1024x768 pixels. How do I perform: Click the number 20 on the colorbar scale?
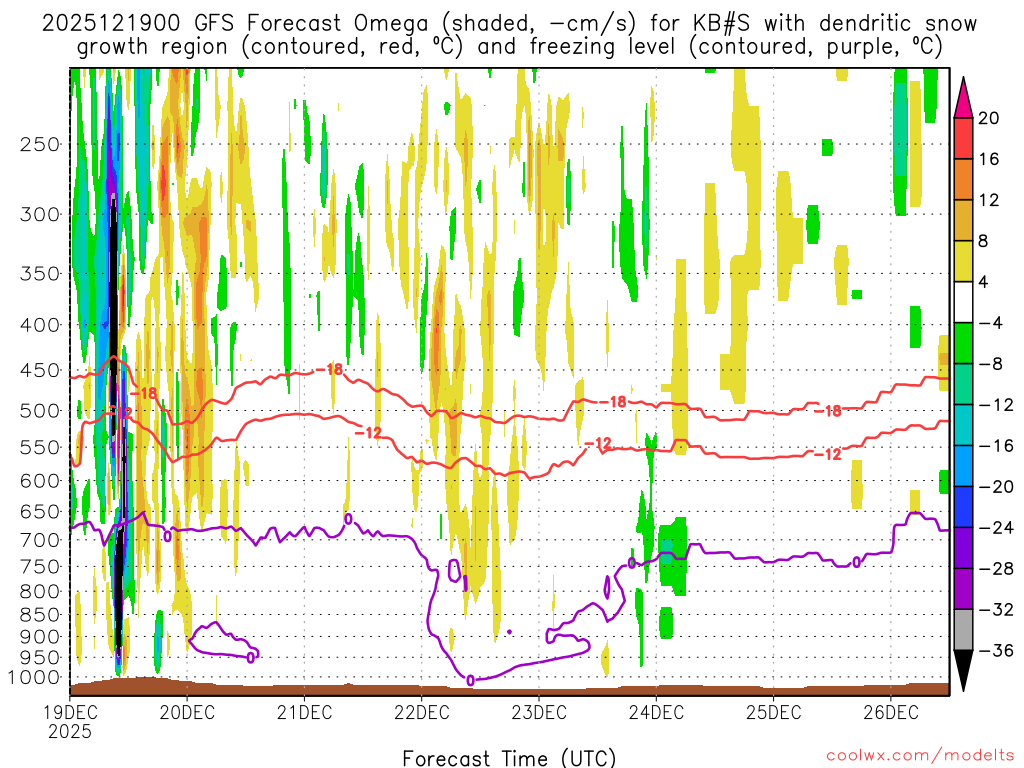click(x=989, y=118)
